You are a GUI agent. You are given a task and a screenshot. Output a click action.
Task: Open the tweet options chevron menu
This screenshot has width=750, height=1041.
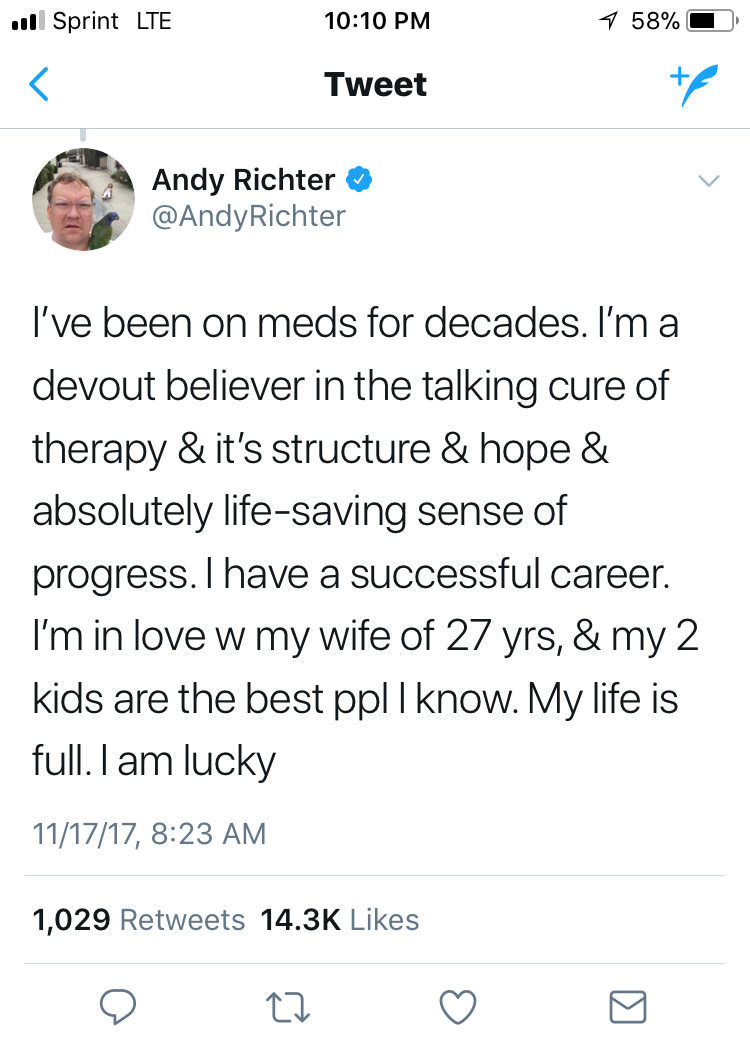pos(708,181)
